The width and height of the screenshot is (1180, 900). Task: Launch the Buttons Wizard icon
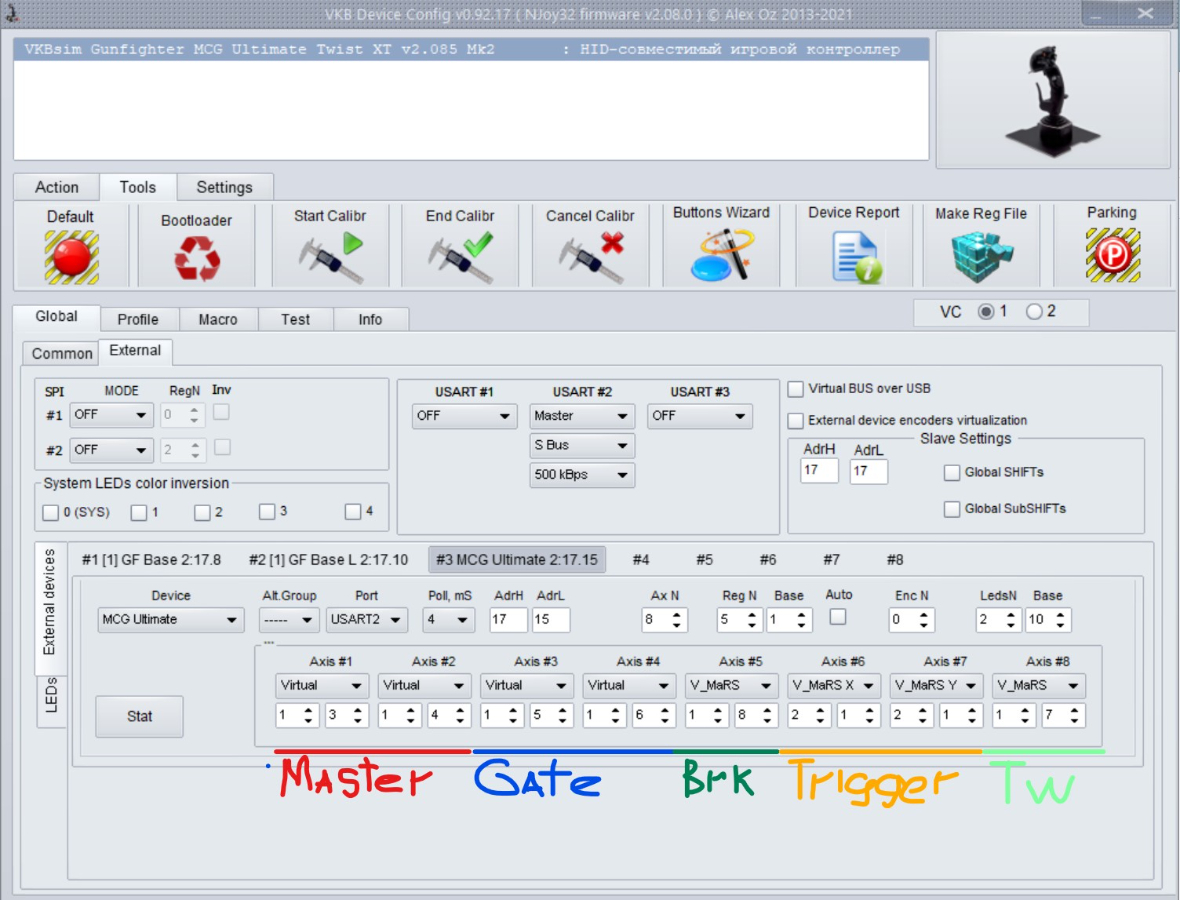pyautogui.click(x=722, y=255)
